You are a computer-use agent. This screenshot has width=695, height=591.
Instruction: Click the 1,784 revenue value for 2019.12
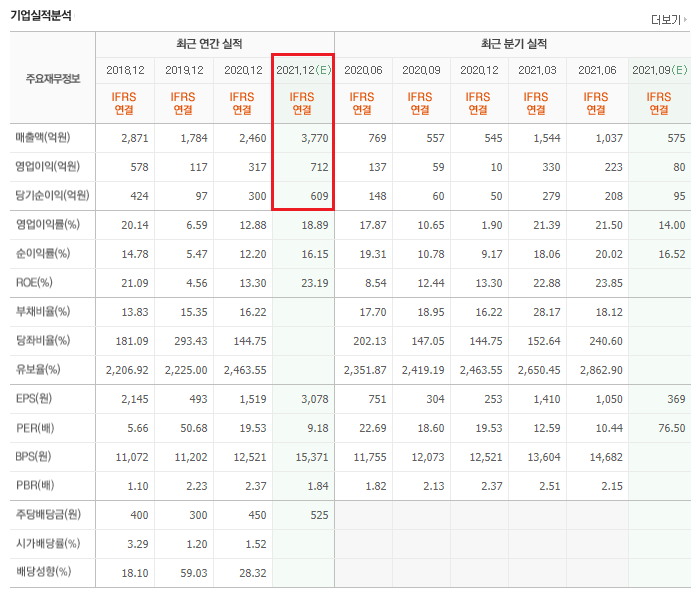click(x=194, y=138)
